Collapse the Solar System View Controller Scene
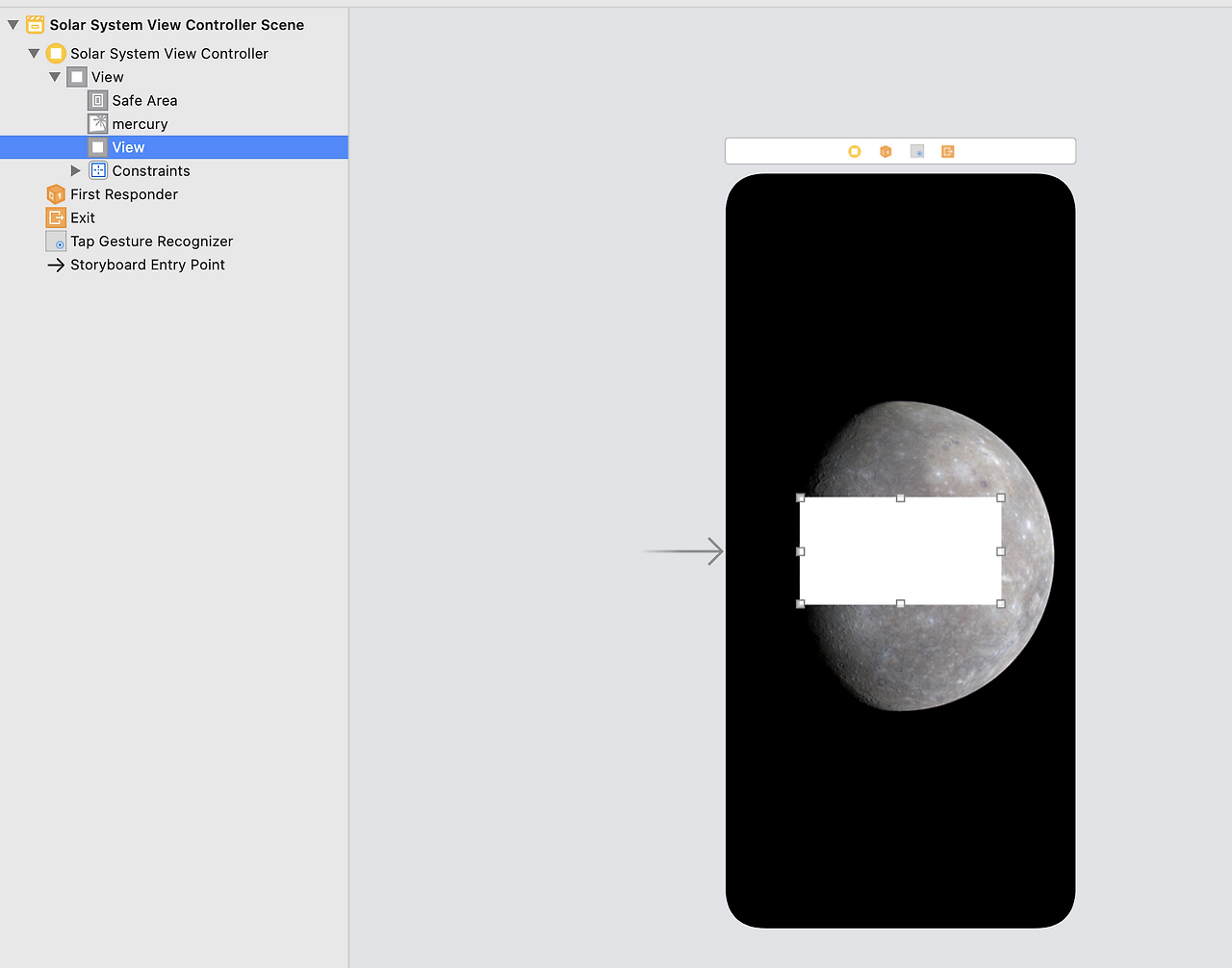Image resolution: width=1232 pixels, height=968 pixels. [13, 25]
